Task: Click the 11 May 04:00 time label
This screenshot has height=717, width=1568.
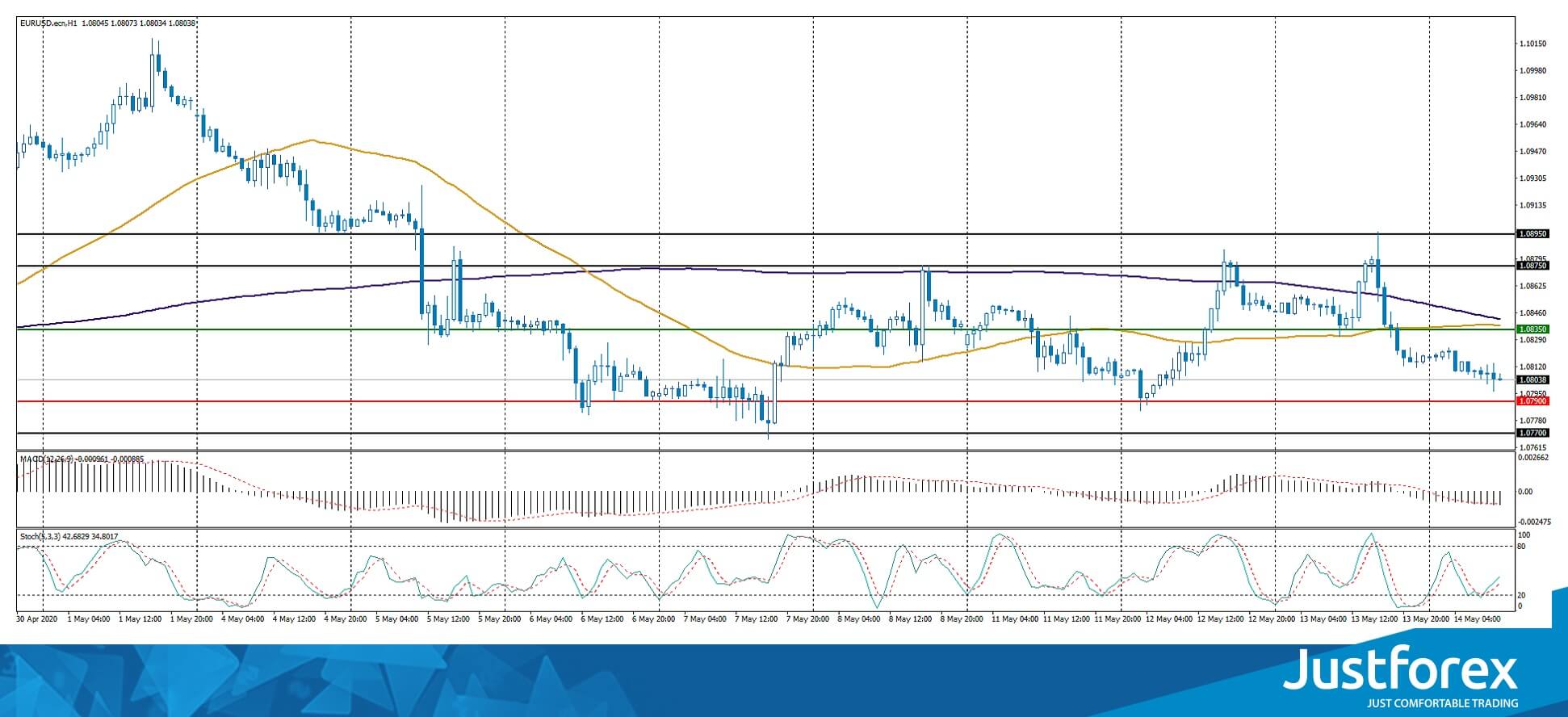Action: 1014,619
